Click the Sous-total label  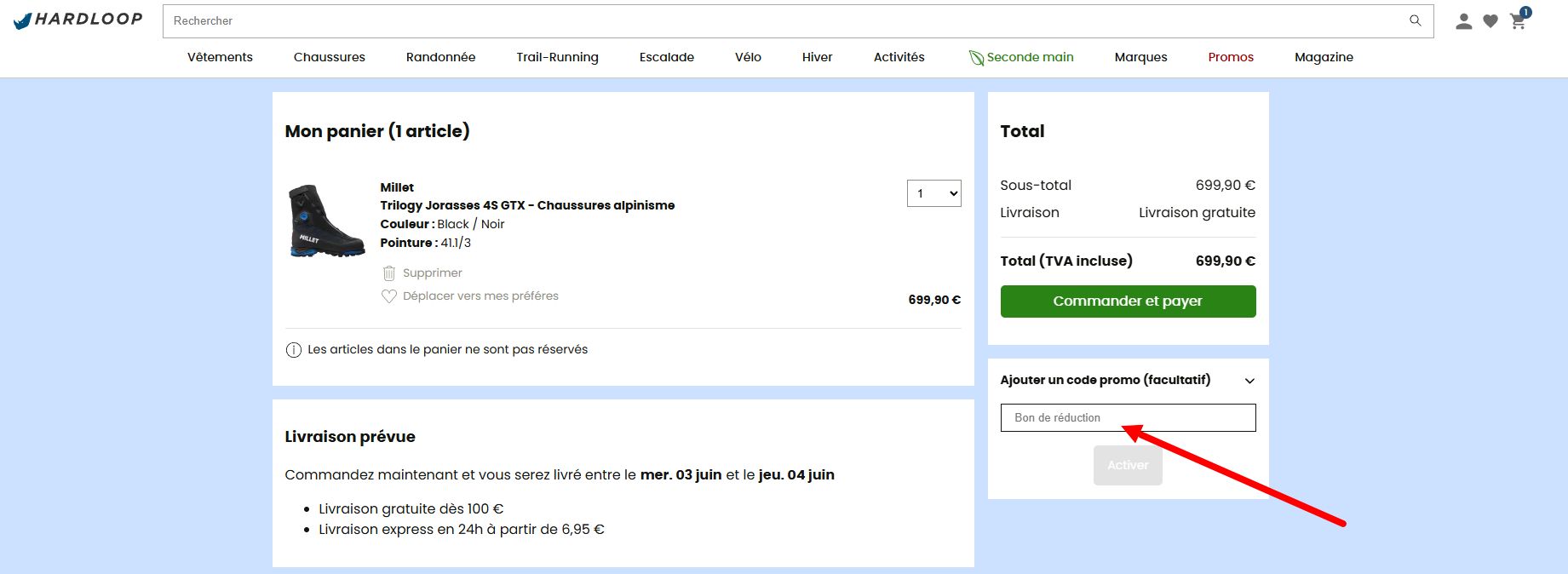pyautogui.click(x=1036, y=186)
